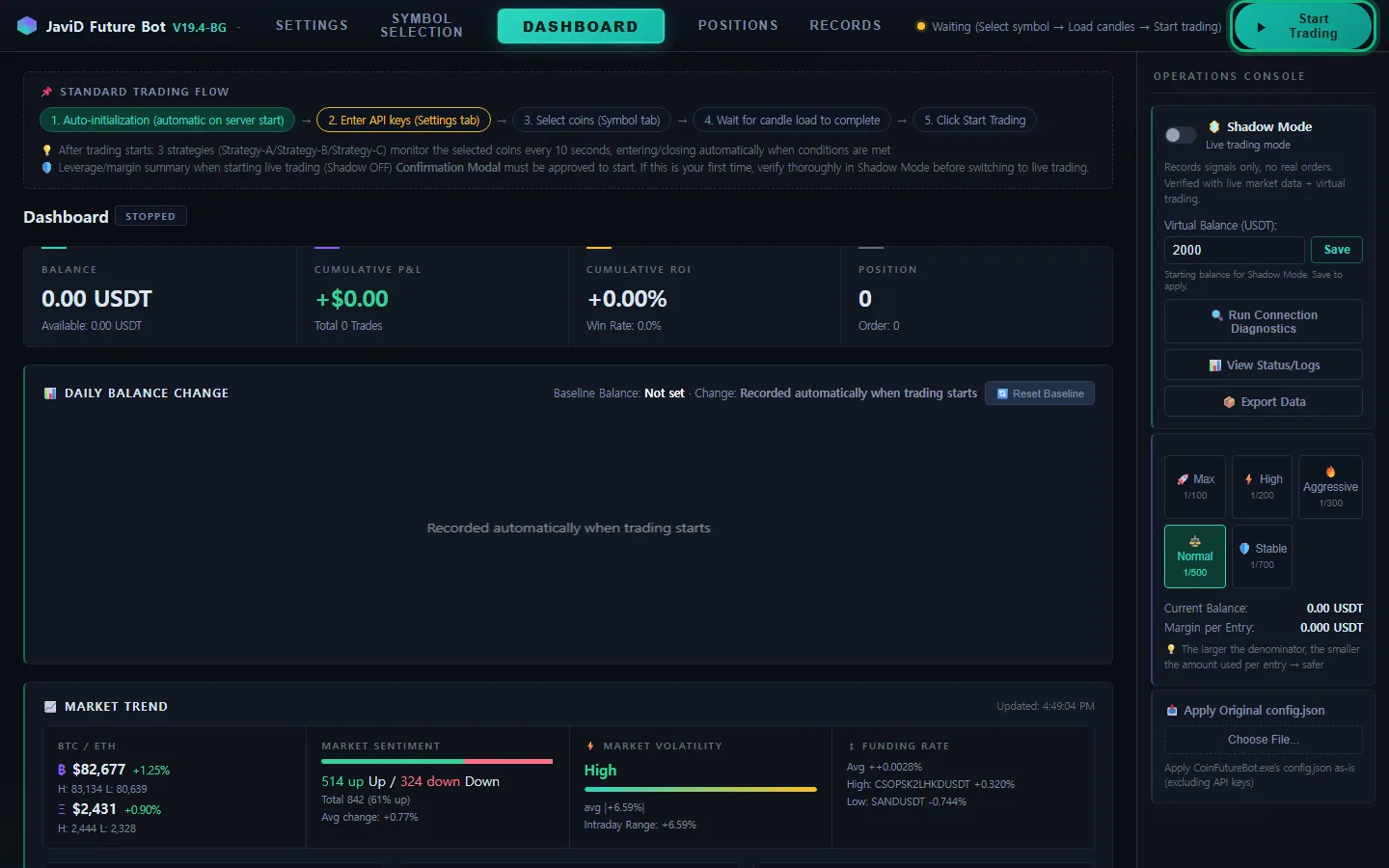Select the Aggressive 1/300 risk mode

tap(1330, 487)
